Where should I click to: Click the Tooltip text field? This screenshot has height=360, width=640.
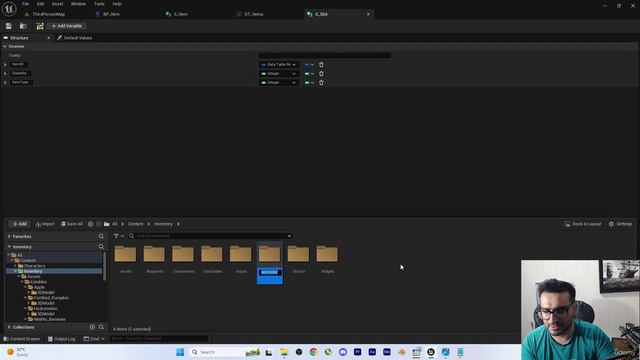click(325, 56)
